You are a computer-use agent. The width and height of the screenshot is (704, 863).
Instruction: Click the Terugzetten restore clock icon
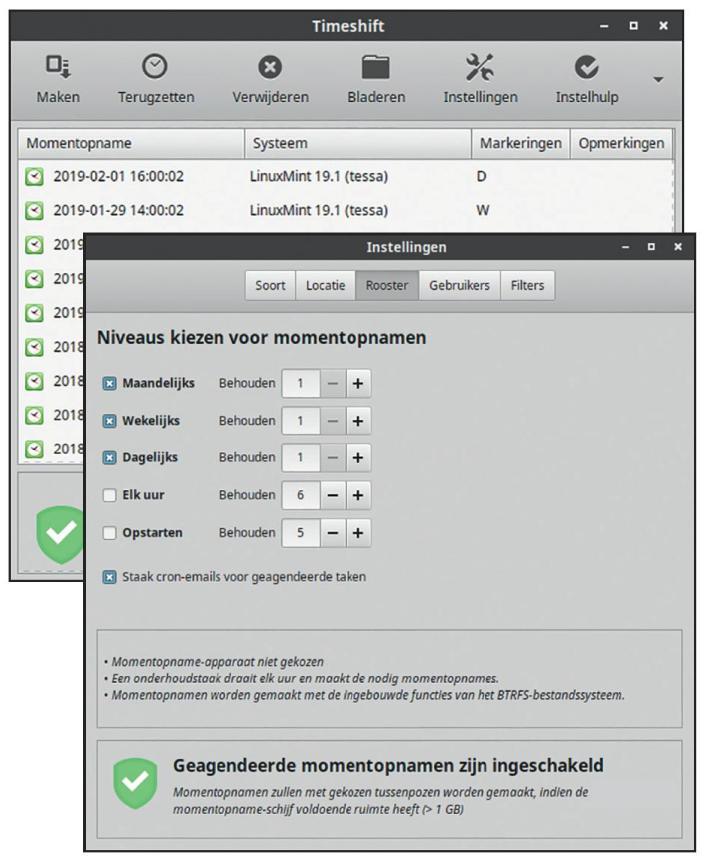(155, 66)
